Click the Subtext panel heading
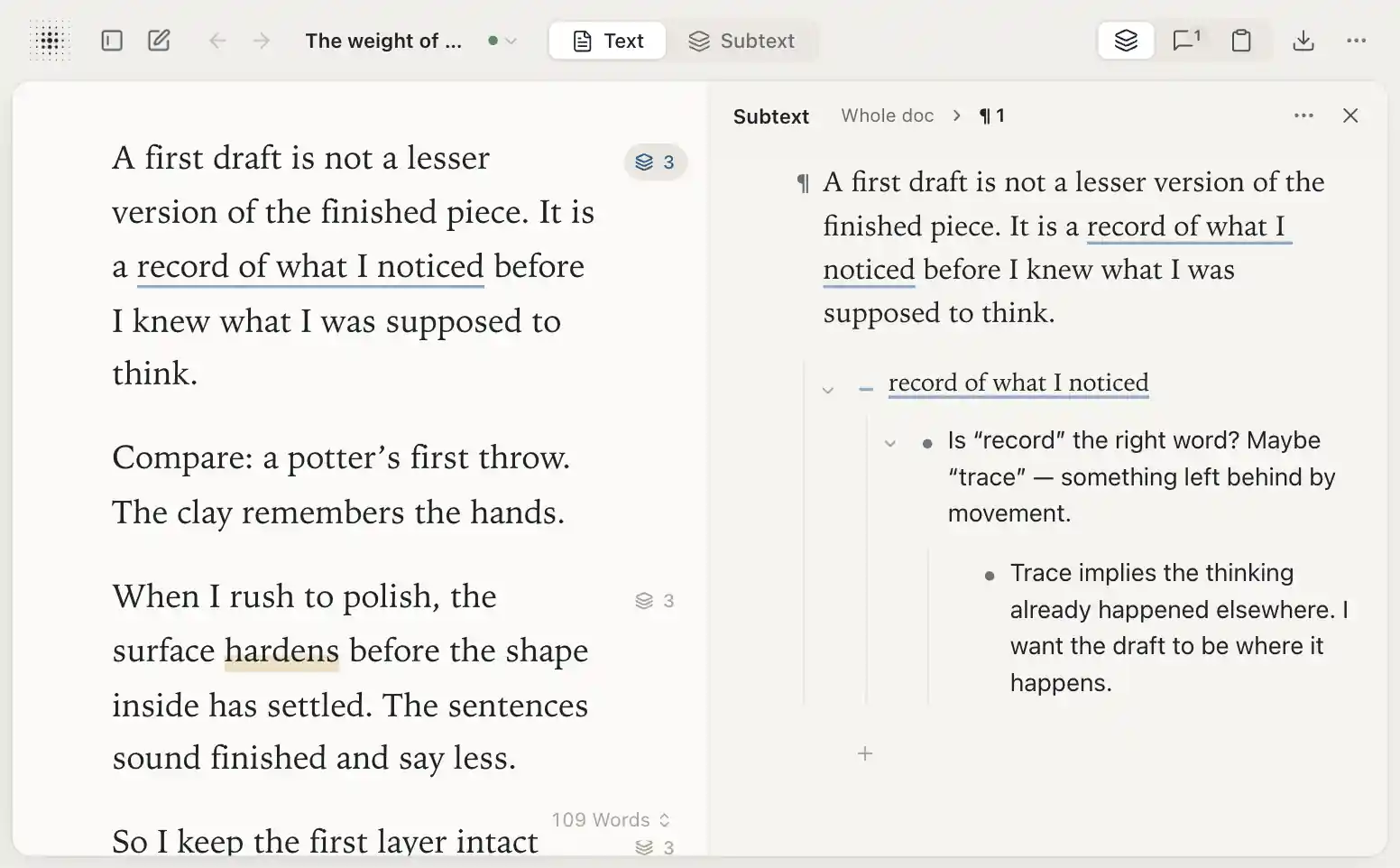Screen dimensions: 1400x868 [x=771, y=116]
